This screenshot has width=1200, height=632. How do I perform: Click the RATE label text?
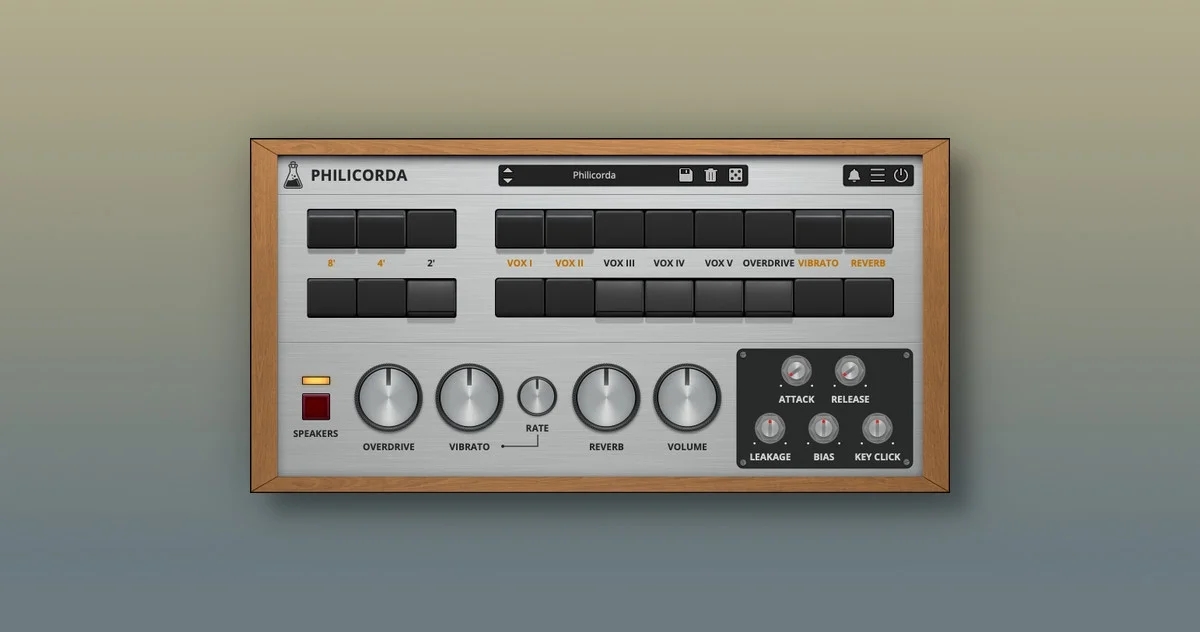(537, 428)
